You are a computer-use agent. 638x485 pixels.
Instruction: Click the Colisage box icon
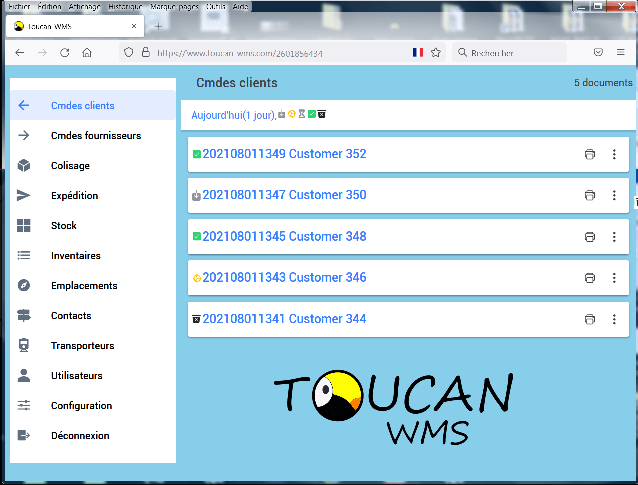click(24, 166)
